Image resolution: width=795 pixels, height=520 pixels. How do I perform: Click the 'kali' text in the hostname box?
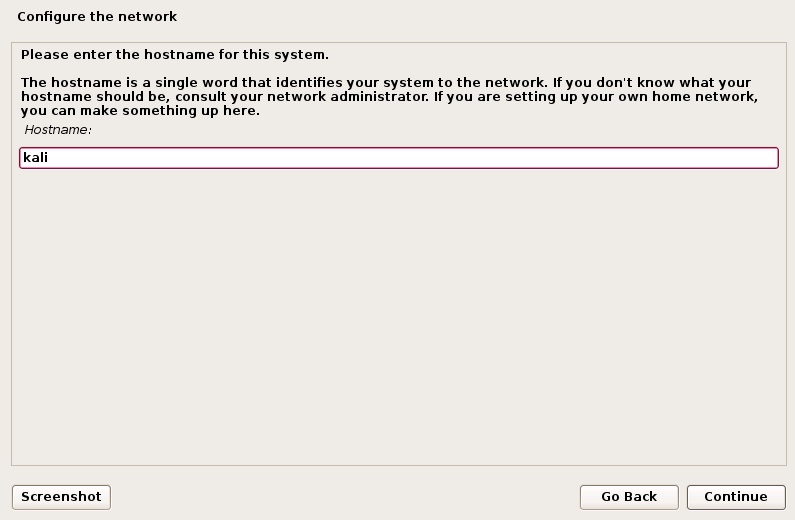coord(35,158)
